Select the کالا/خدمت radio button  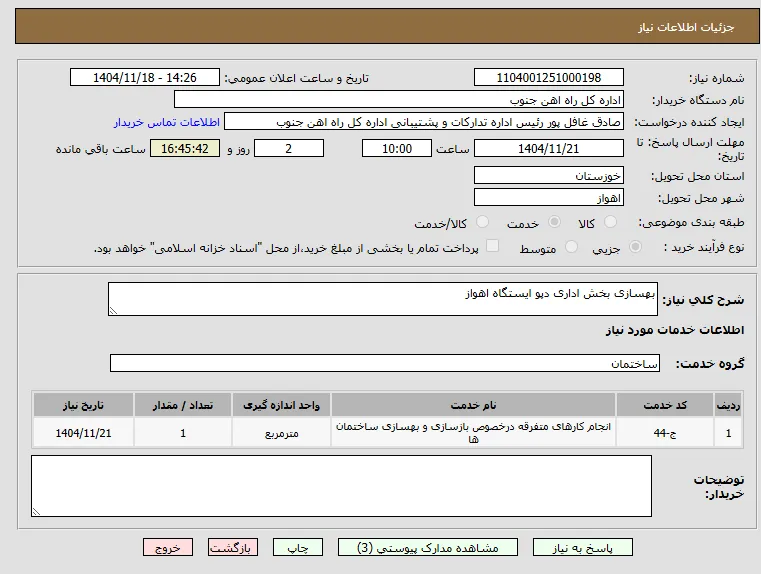[x=482, y=222]
